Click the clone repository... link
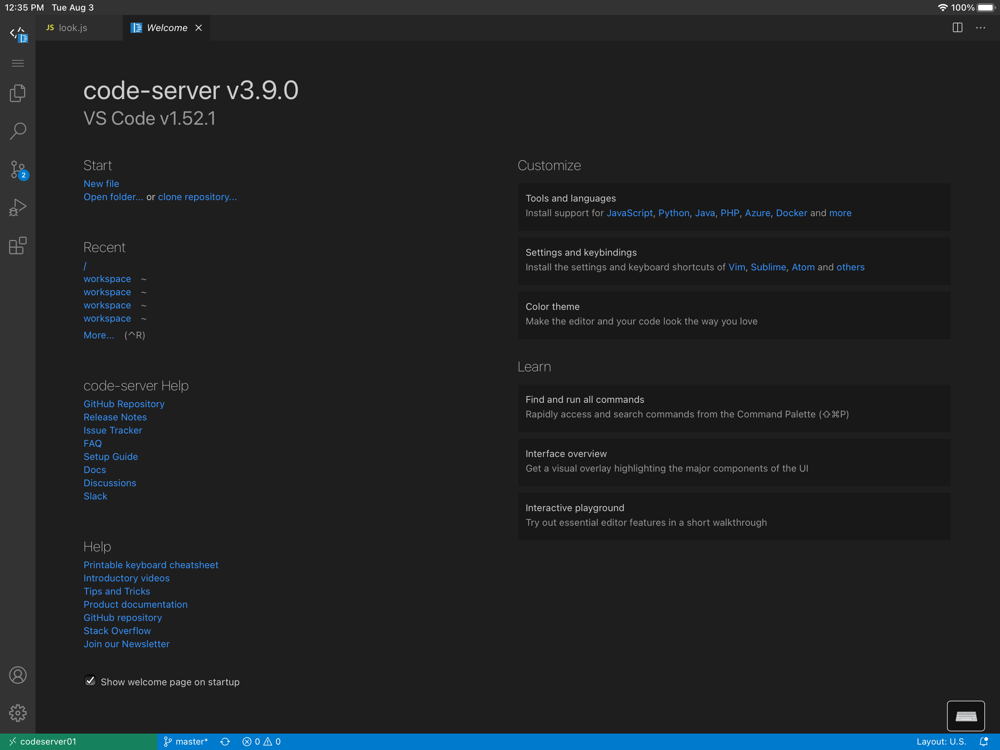Viewport: 1000px width, 750px height. [197, 197]
